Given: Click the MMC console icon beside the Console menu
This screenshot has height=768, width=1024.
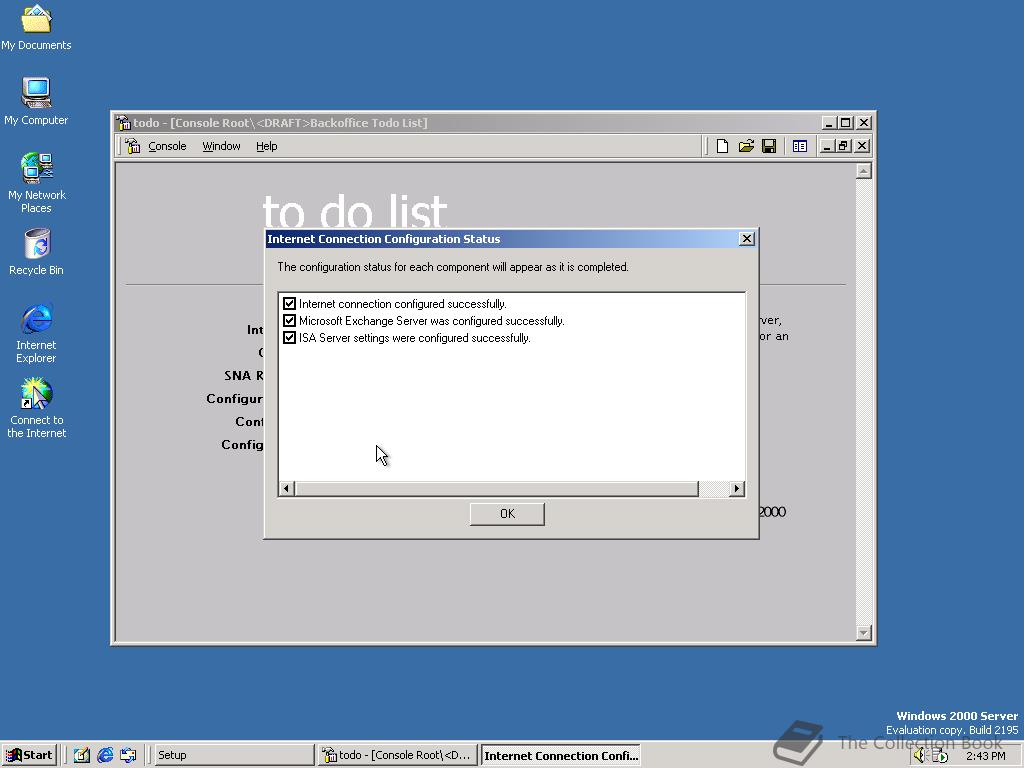Looking at the screenshot, I should pos(133,146).
